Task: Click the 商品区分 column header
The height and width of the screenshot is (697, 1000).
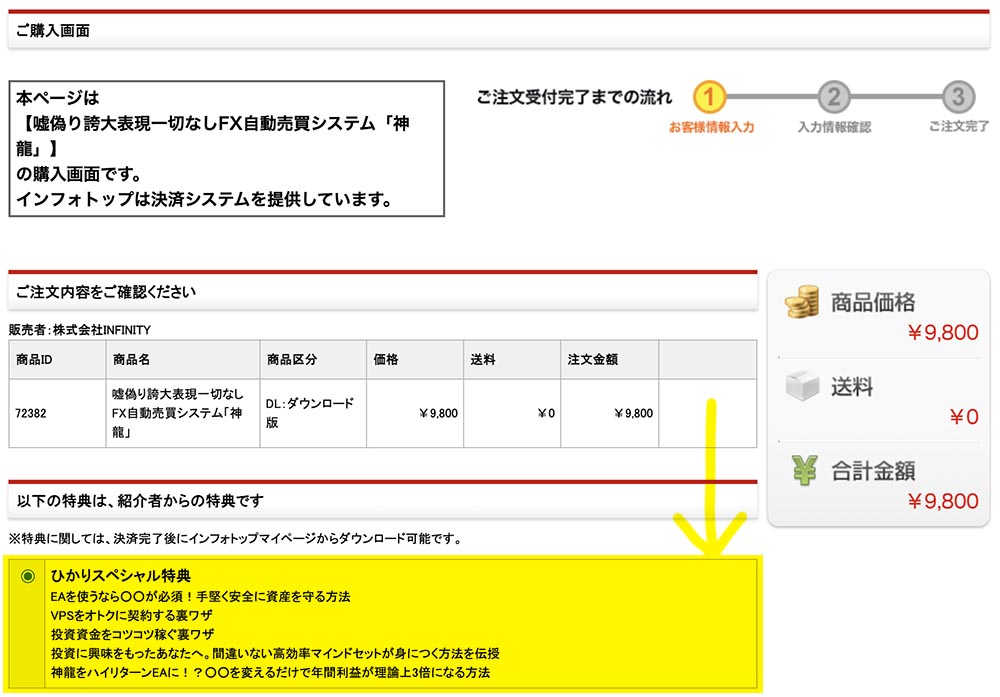Action: pyautogui.click(x=313, y=360)
